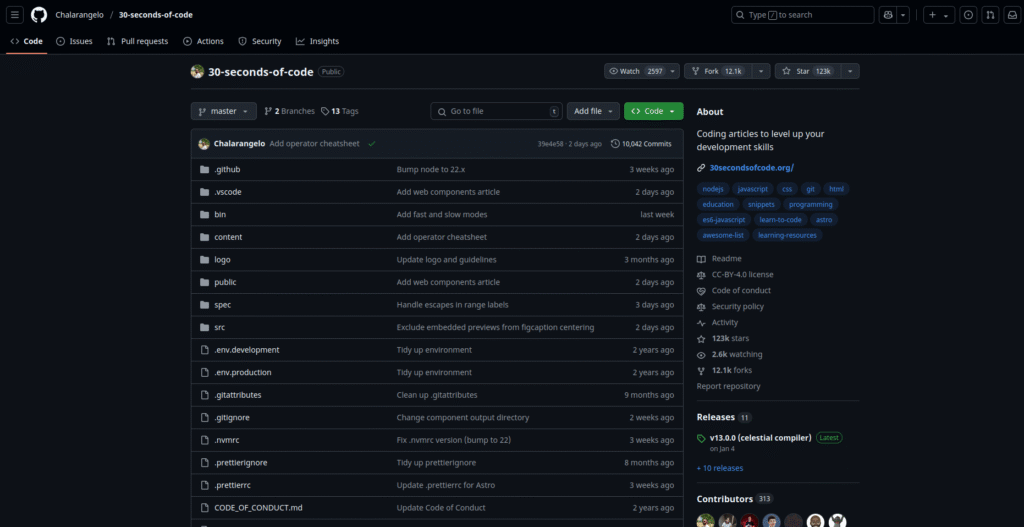Click the tag icon next to 13 Tags
The height and width of the screenshot is (527, 1024).
325,111
